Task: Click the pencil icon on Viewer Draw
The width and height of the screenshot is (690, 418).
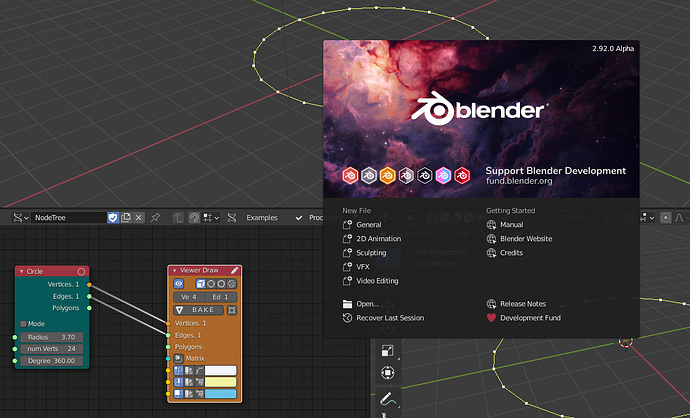Action: tap(235, 270)
